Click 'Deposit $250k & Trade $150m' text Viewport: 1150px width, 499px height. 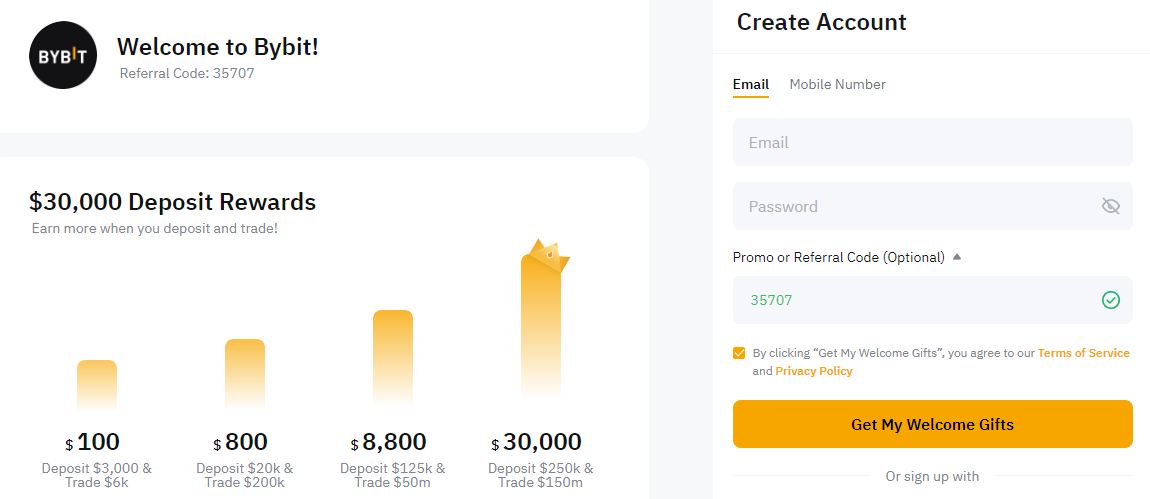(541, 476)
